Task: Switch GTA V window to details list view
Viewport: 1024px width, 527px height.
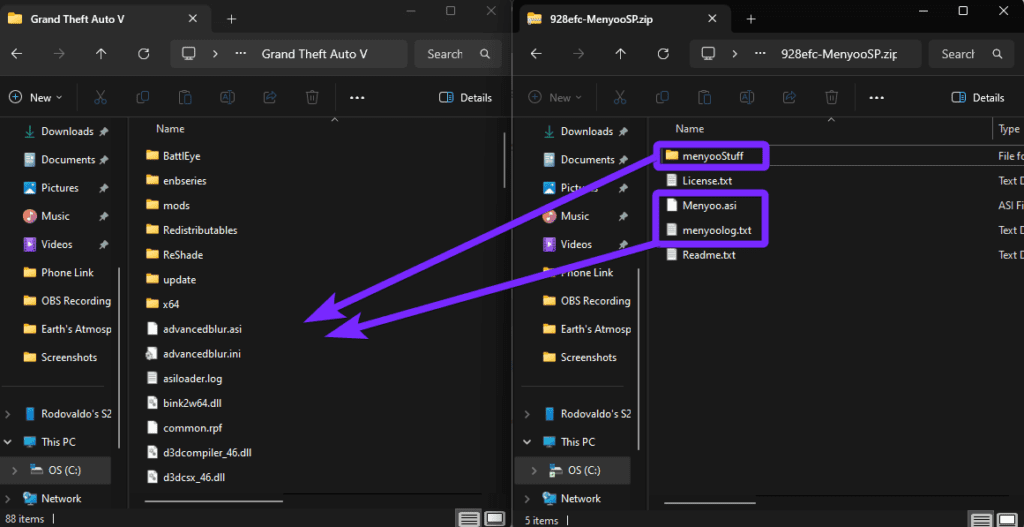Action: click(x=469, y=519)
